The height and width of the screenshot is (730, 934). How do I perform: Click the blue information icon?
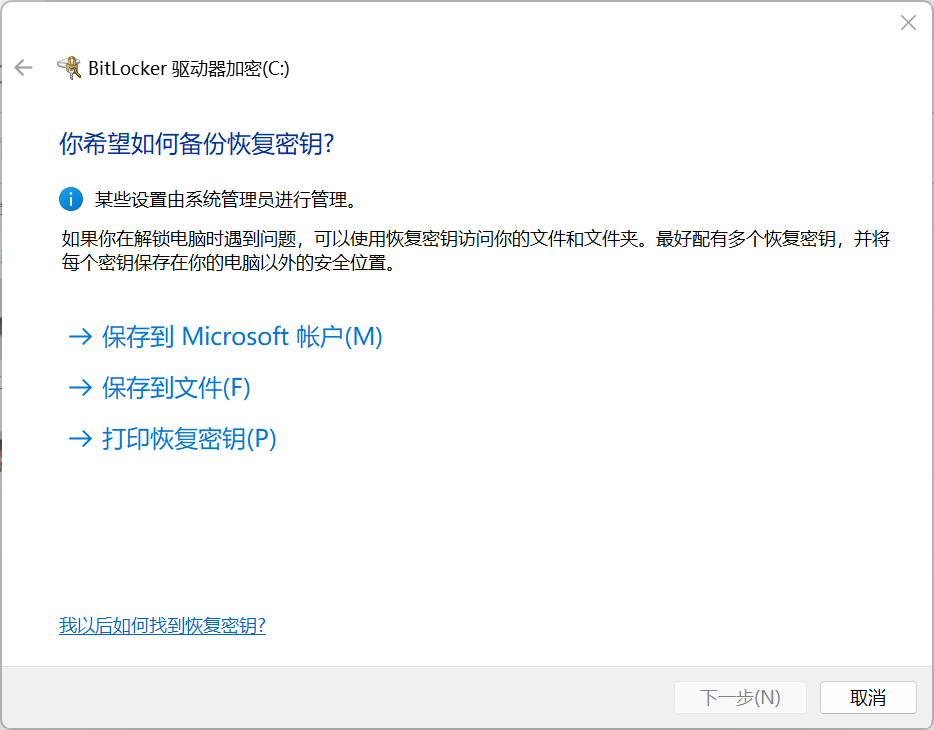click(x=71, y=199)
